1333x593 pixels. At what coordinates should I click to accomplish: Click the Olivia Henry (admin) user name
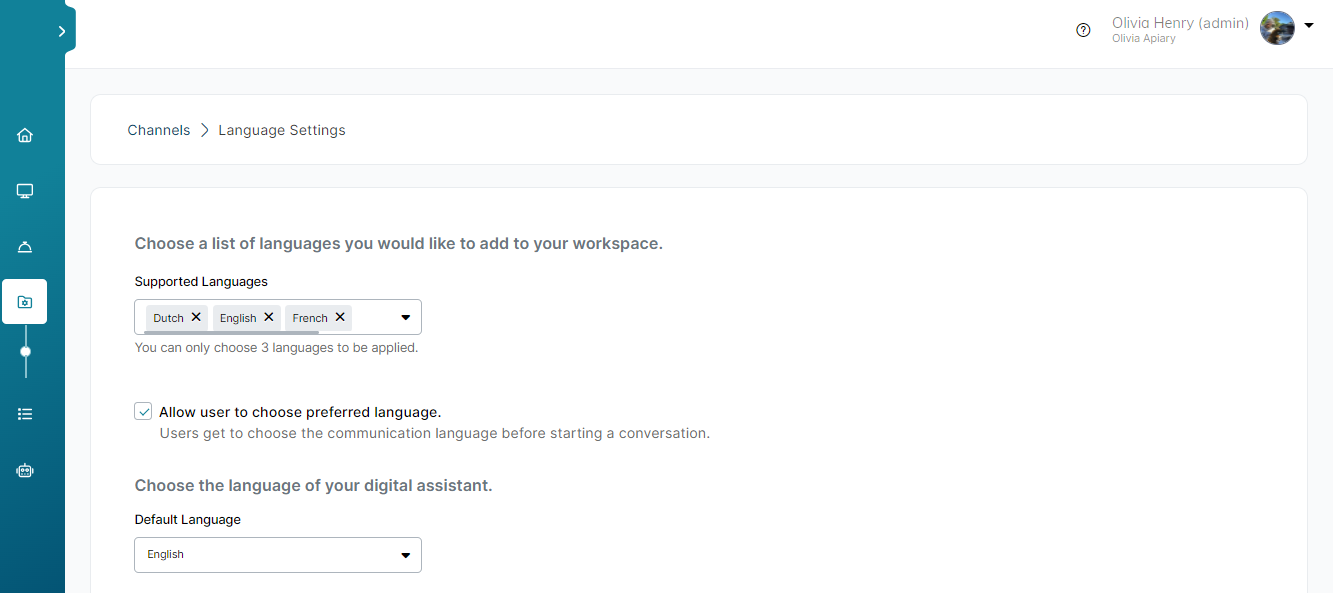click(x=1180, y=23)
